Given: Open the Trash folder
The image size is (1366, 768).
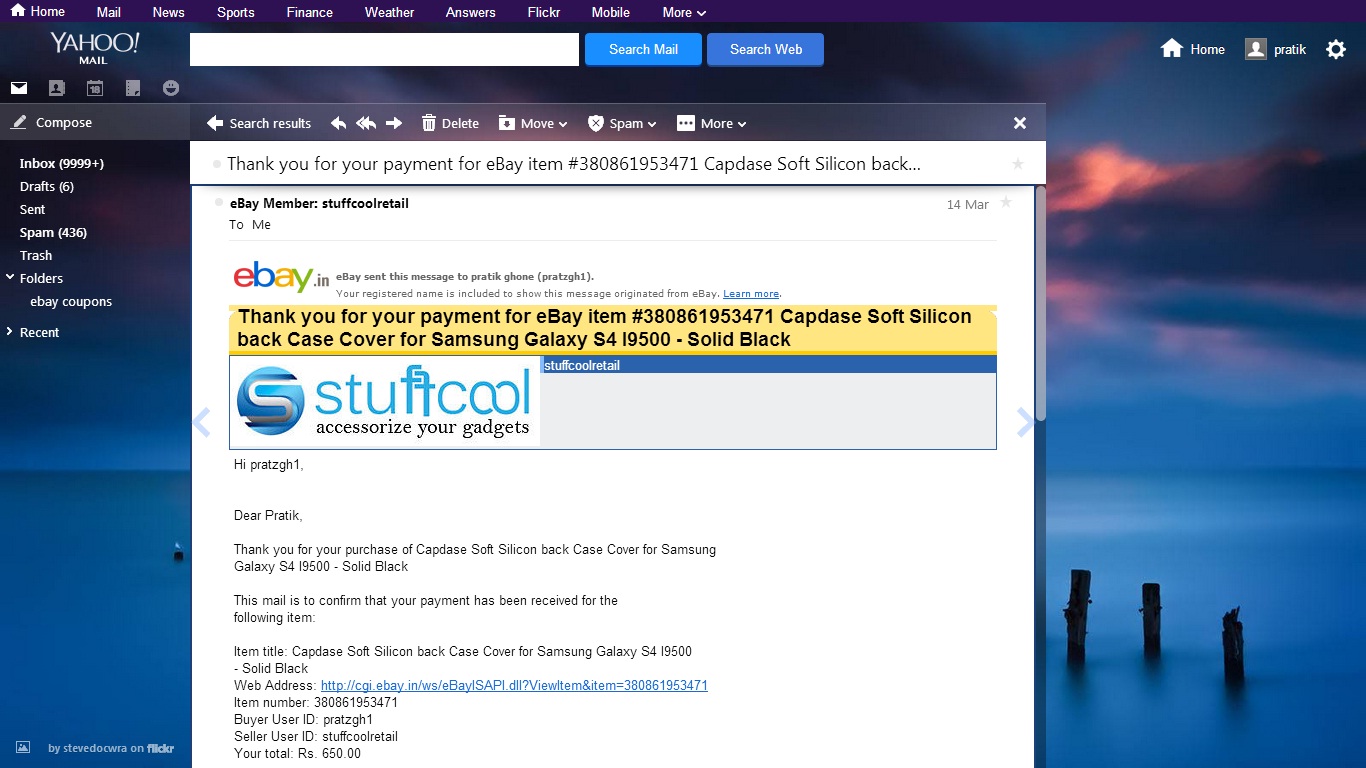Looking at the screenshot, I should 36,255.
